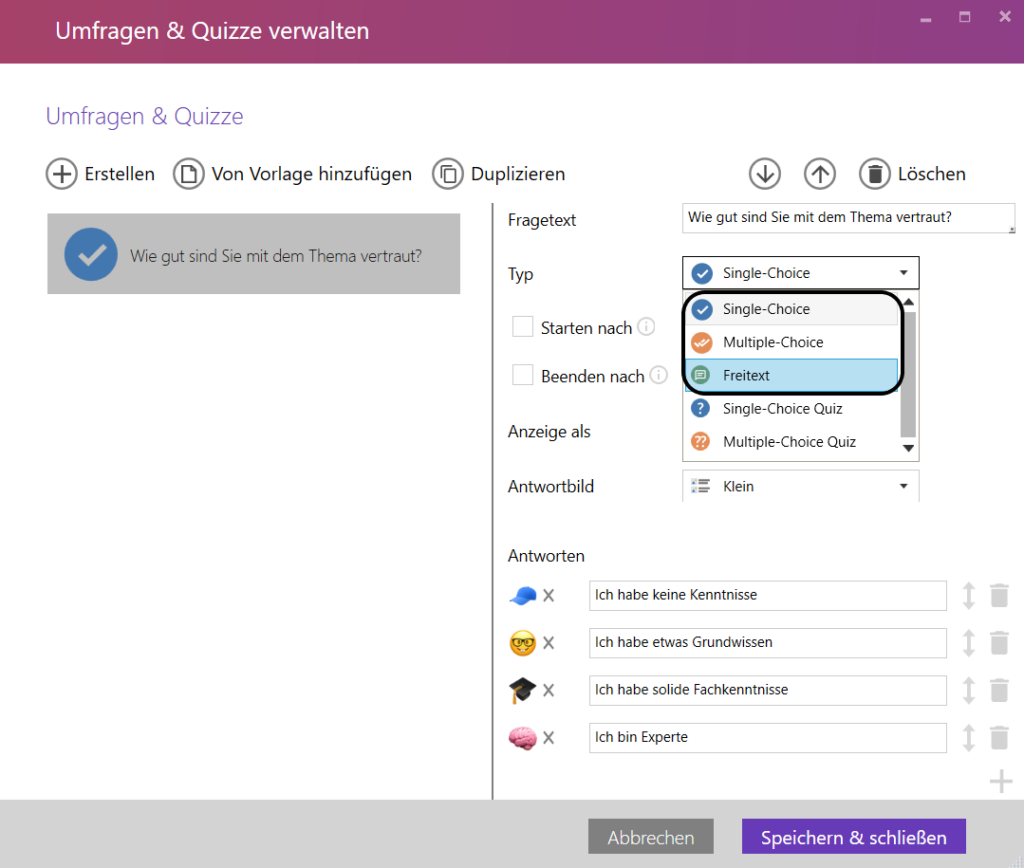The width and height of the screenshot is (1024, 868).
Task: Open info icon next to Beenden nach
Action: (x=659, y=375)
